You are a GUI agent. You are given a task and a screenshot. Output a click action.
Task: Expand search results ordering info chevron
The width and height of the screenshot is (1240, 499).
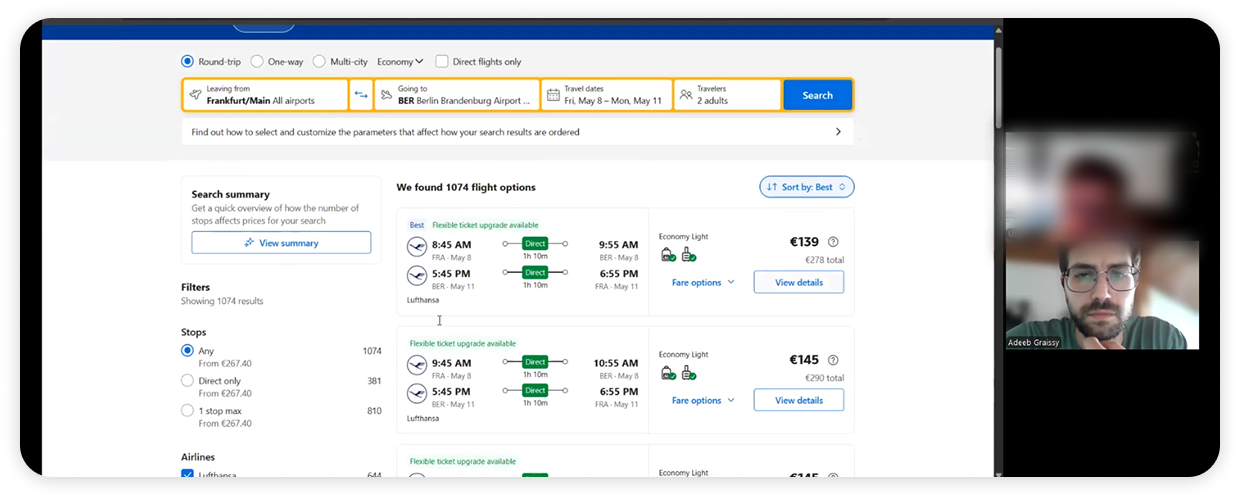838,132
